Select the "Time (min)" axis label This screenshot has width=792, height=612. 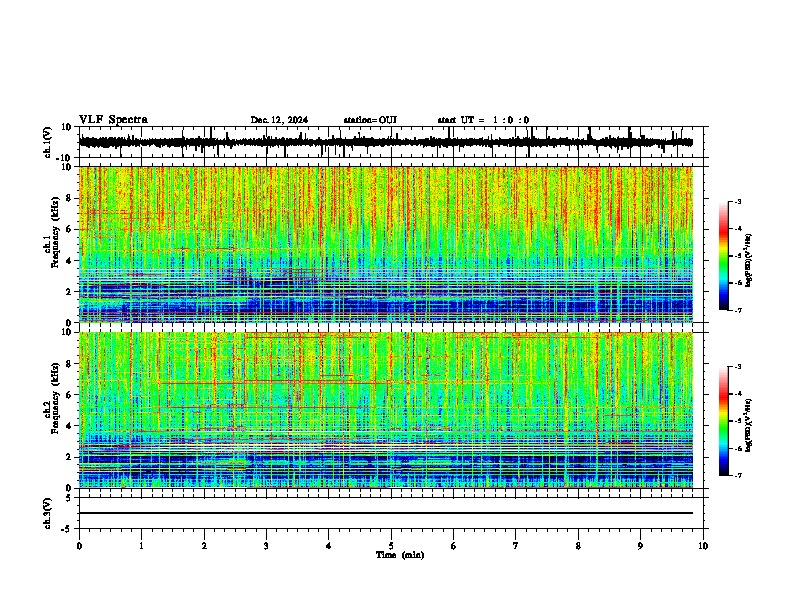[400, 555]
